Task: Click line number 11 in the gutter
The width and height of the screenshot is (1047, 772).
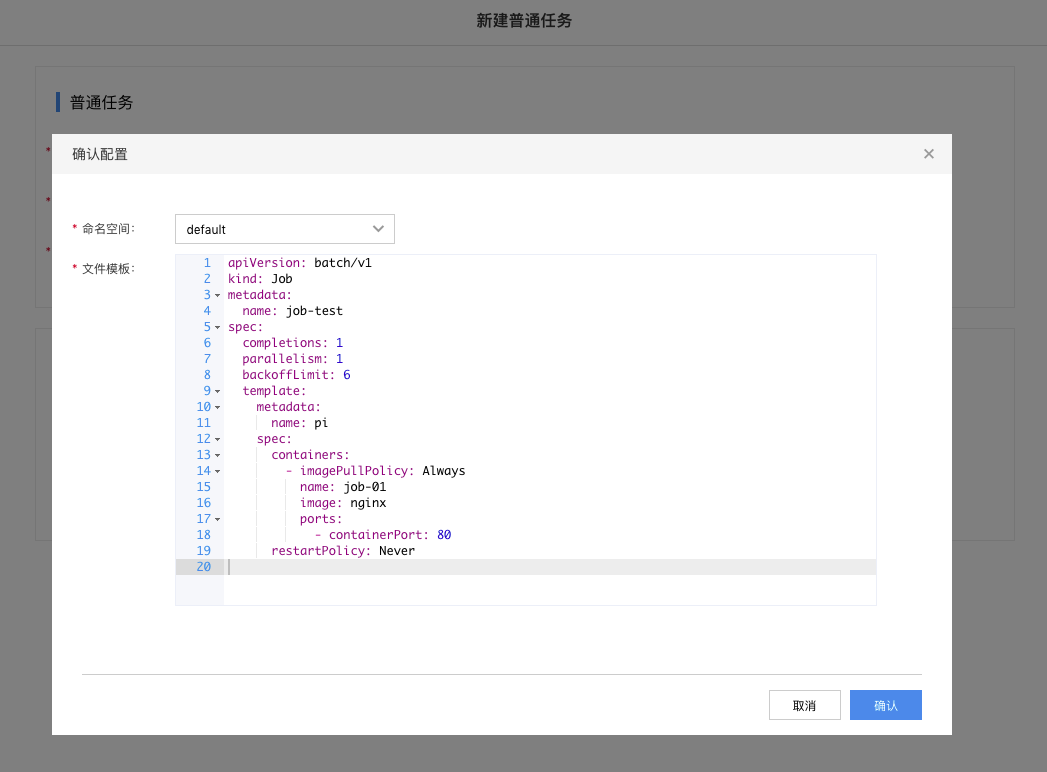Action: point(204,423)
